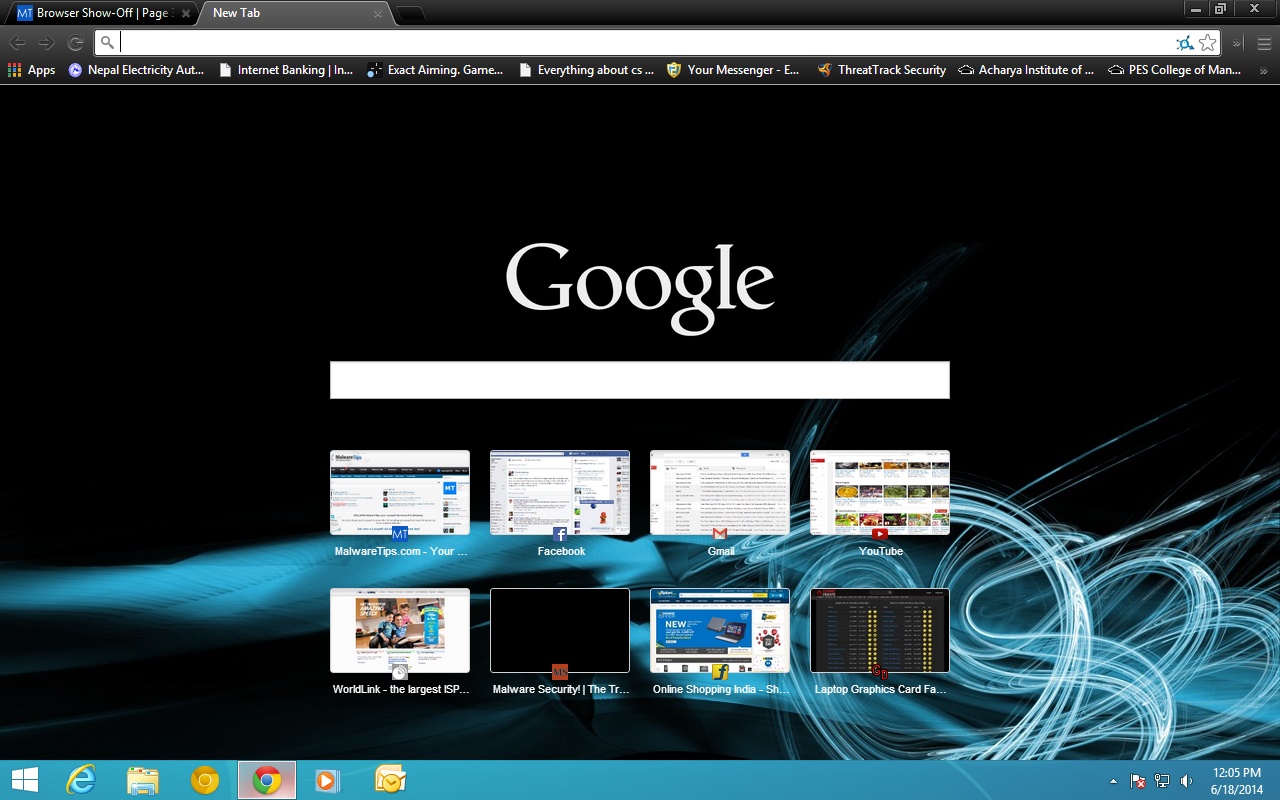Open the Windows Start button

click(24, 780)
